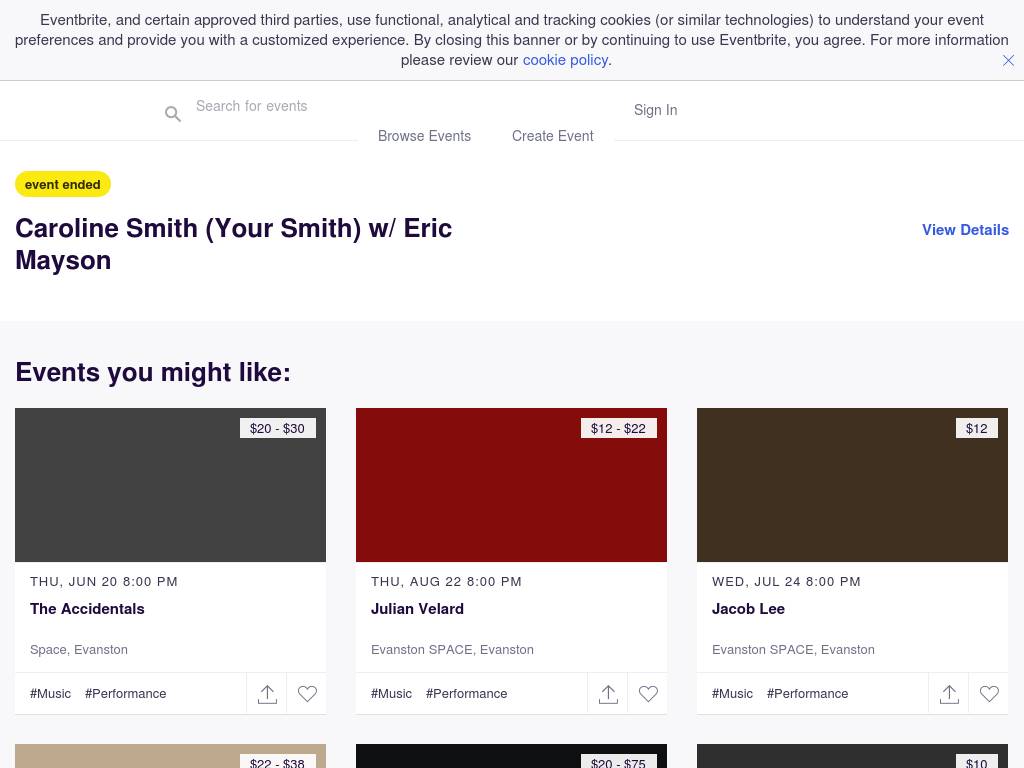Like the Julian Velard event
The image size is (1024, 768).
[648, 694]
